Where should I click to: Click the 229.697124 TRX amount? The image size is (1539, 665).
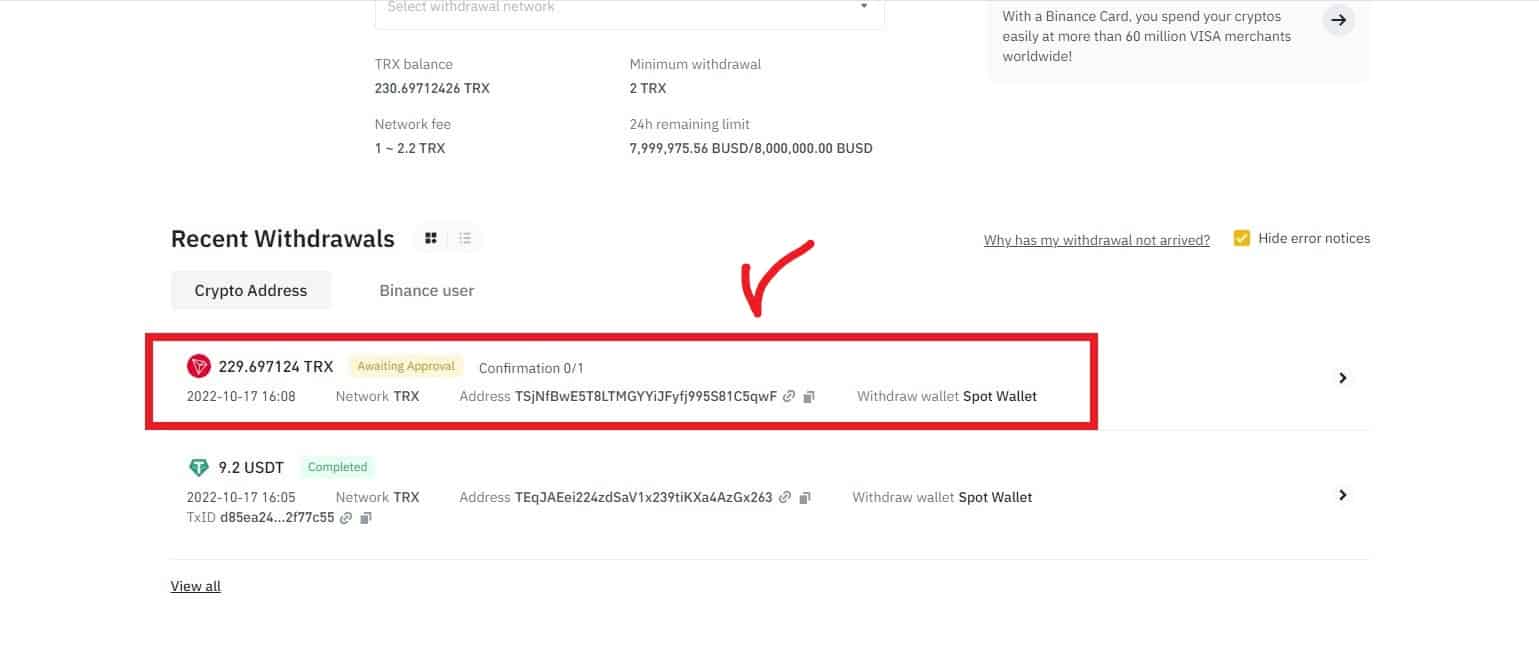point(276,367)
